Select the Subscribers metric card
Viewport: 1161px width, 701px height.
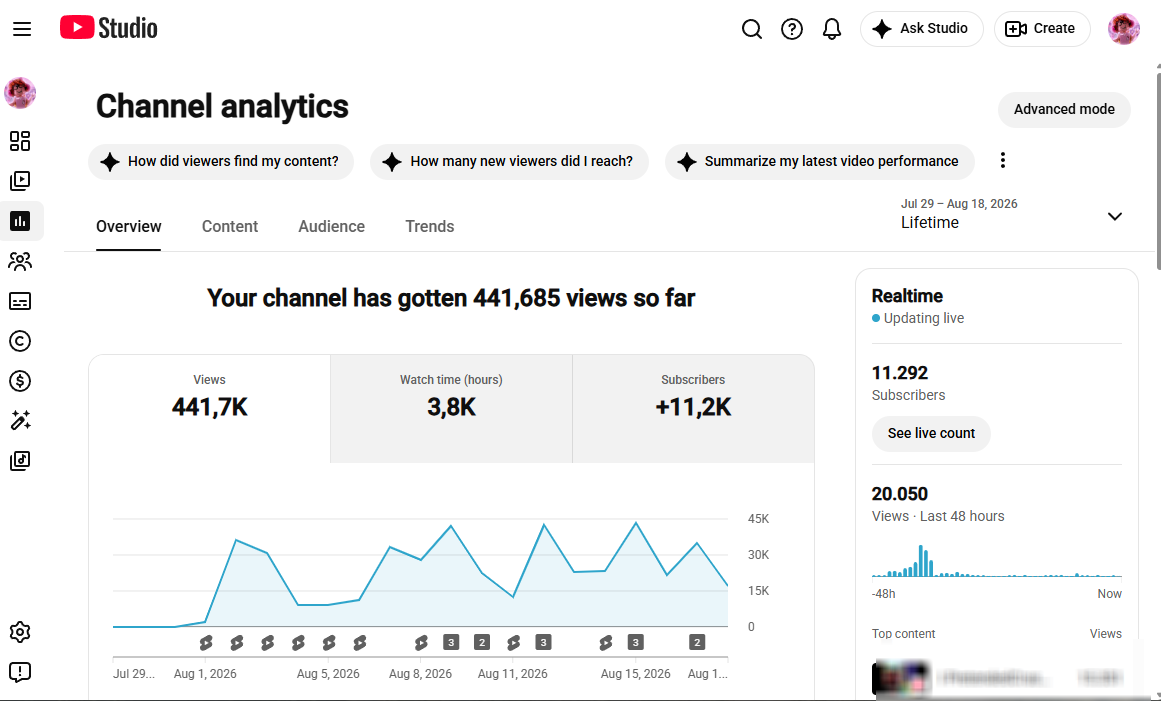coord(694,409)
